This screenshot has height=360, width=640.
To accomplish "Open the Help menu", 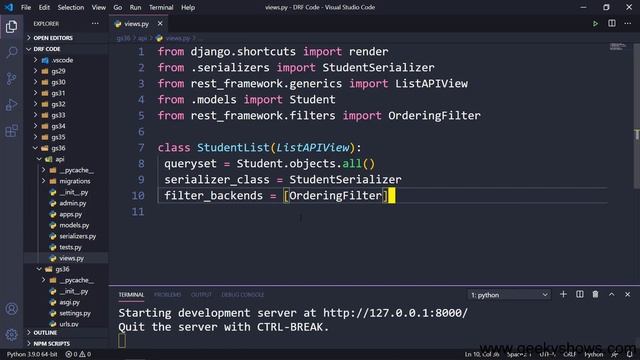I will tap(188, 7).
